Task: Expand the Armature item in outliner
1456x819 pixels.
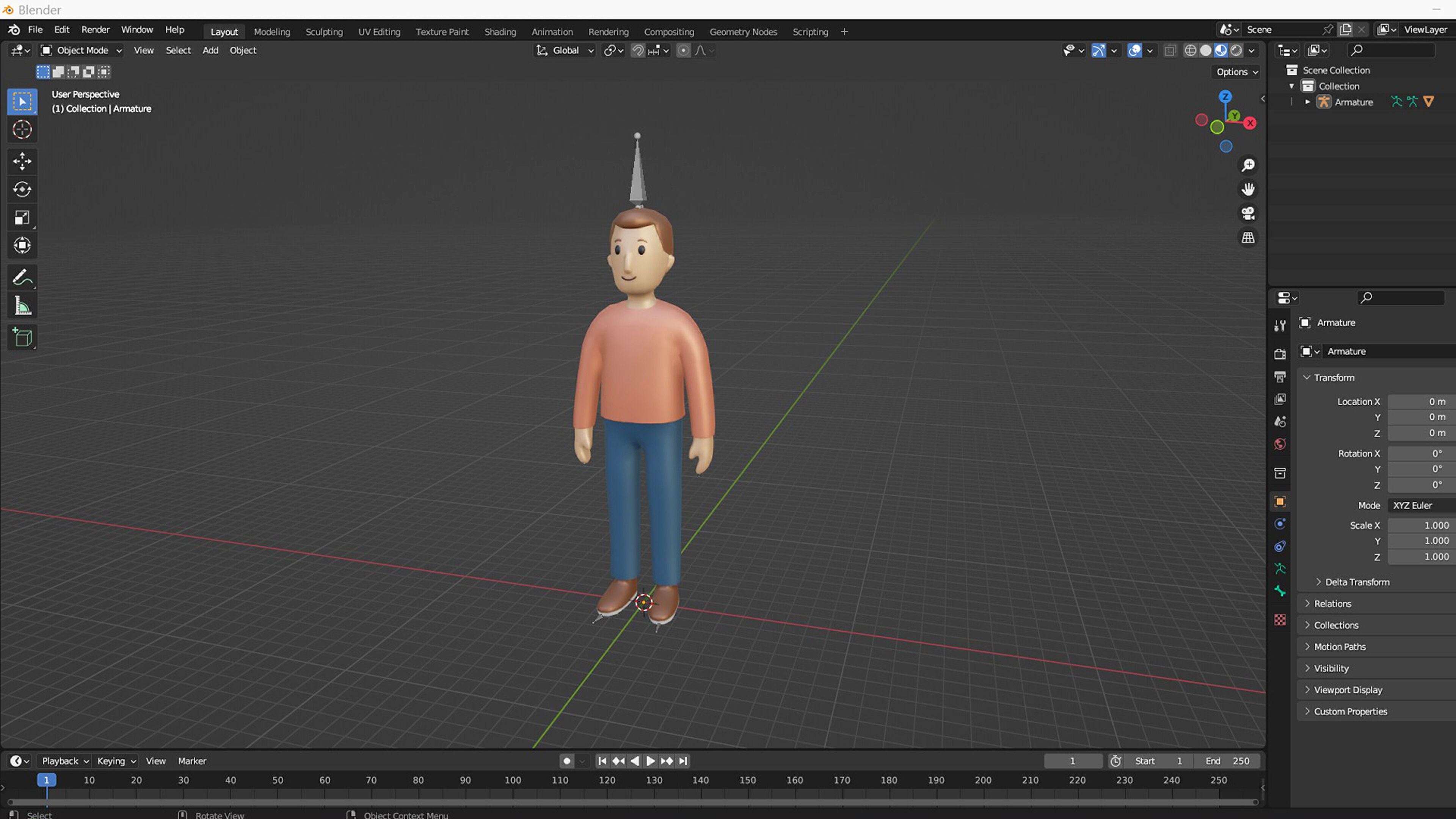Action: click(x=1307, y=102)
